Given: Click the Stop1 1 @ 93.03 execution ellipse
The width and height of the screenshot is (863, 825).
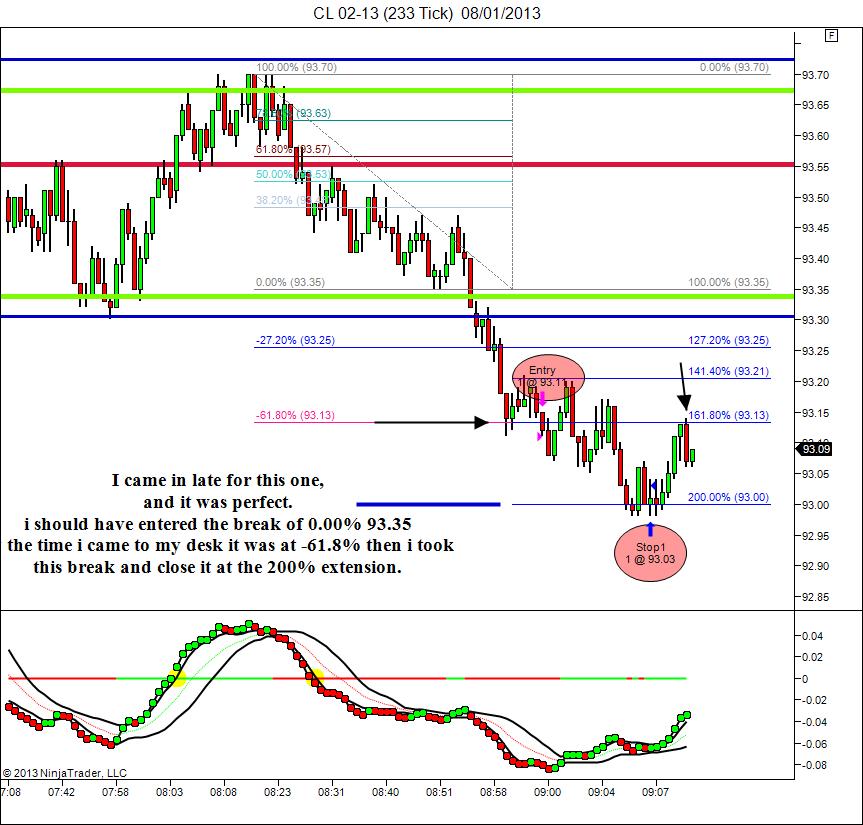Looking at the screenshot, I should pos(651,553).
